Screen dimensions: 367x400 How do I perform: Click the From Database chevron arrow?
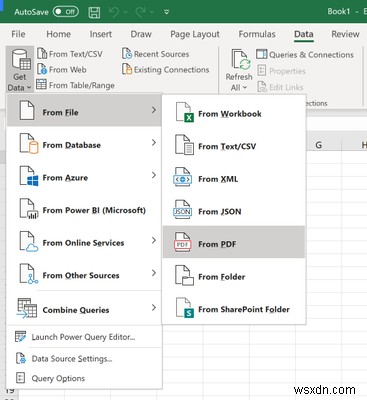coord(154,142)
